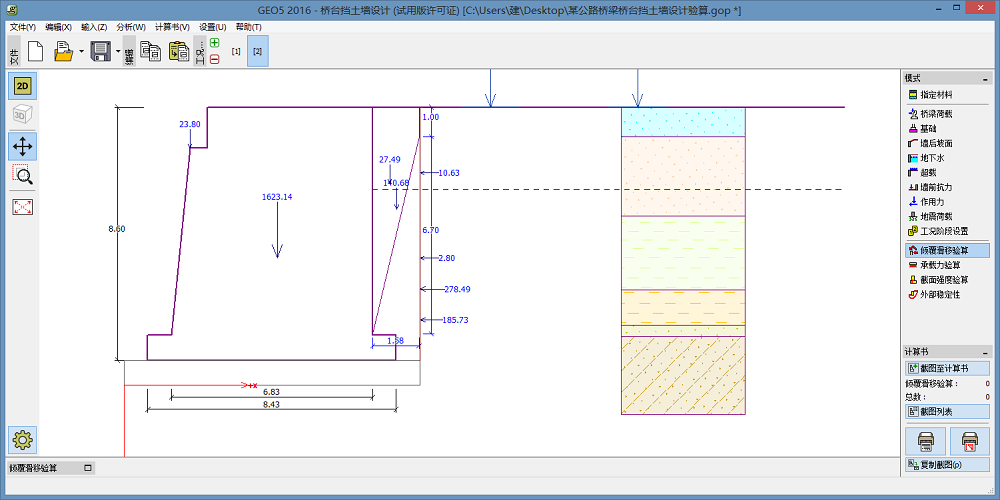Screen dimensions: 1000x500
Task: Toggle the 2D view mode button
Action: click(22, 86)
